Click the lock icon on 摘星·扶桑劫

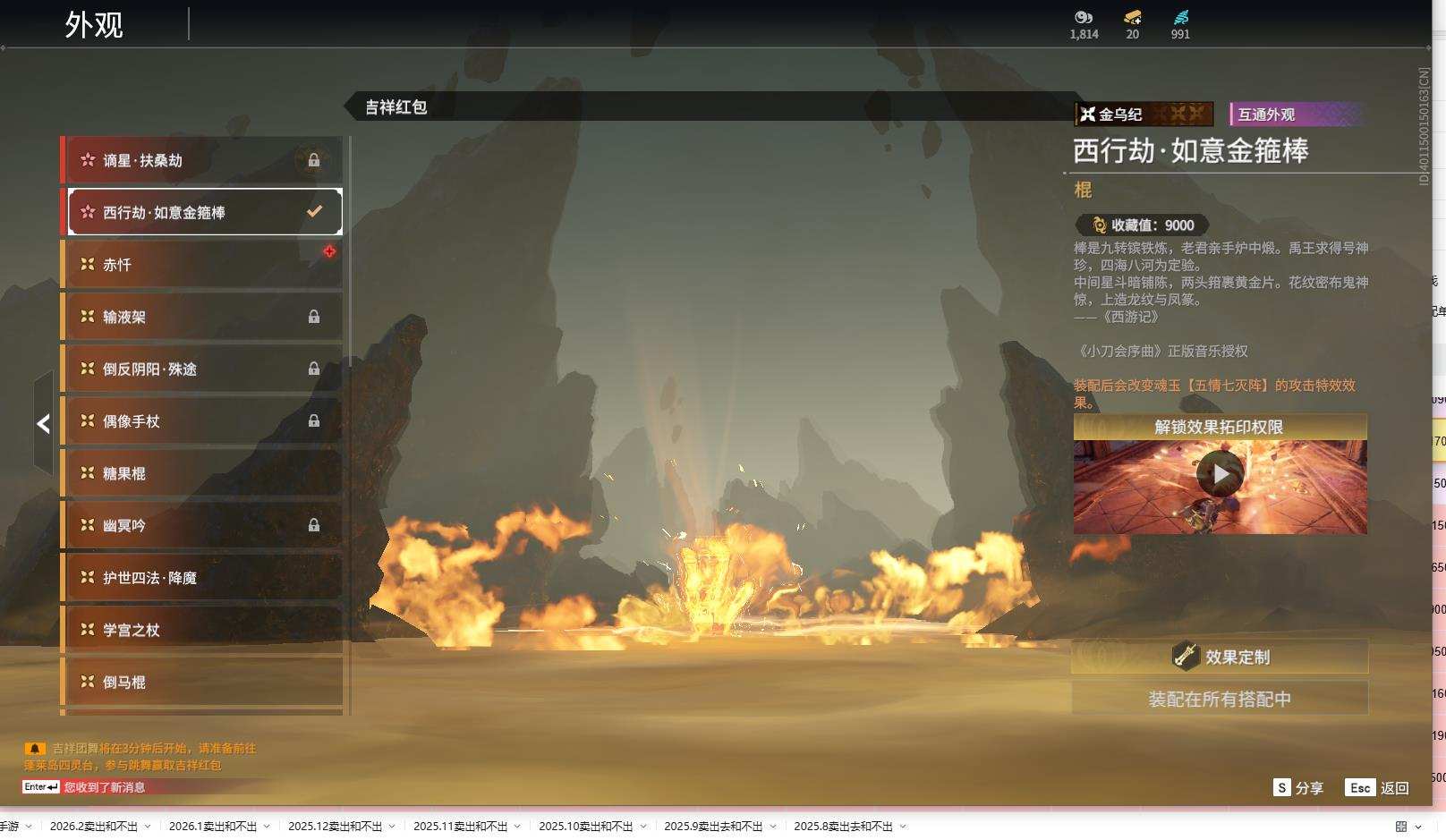pyautogui.click(x=314, y=160)
